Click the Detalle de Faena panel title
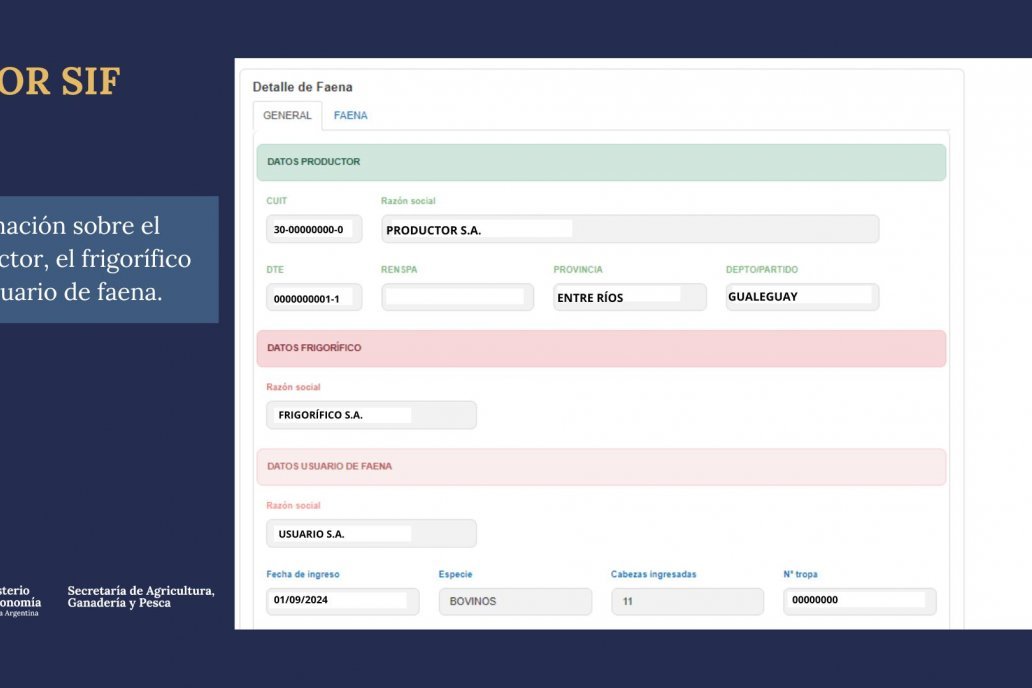The height and width of the screenshot is (688, 1032). tap(302, 87)
